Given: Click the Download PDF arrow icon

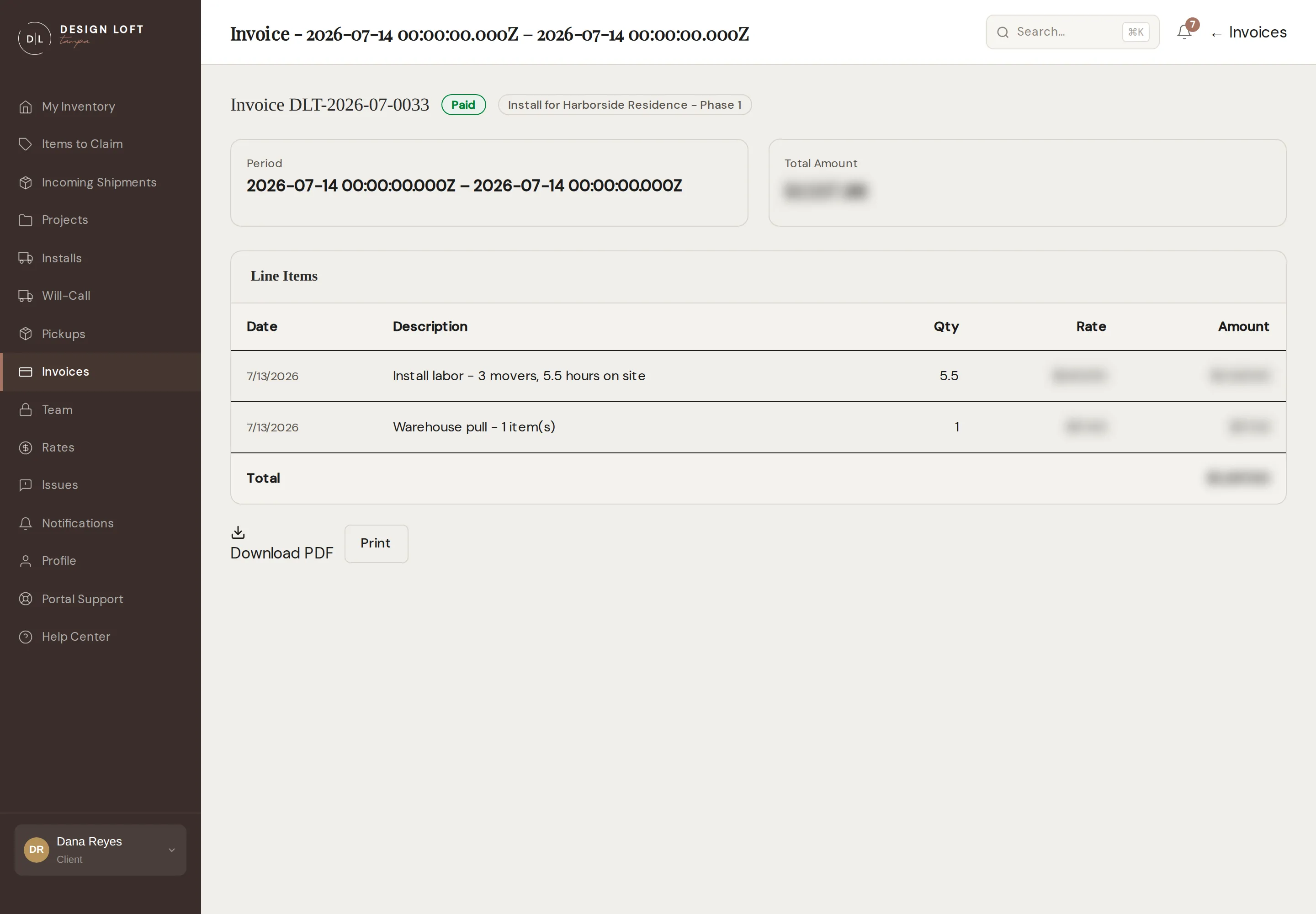Looking at the screenshot, I should pyautogui.click(x=238, y=532).
